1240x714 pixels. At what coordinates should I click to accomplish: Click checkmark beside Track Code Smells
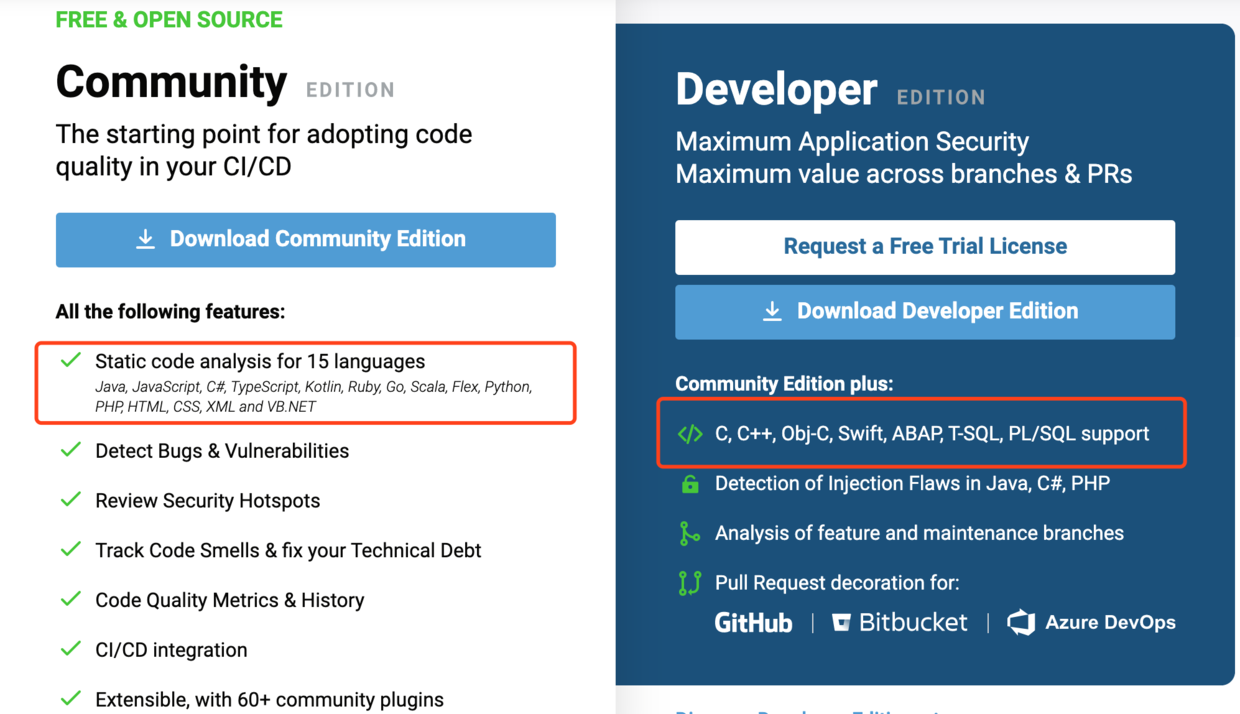71,550
